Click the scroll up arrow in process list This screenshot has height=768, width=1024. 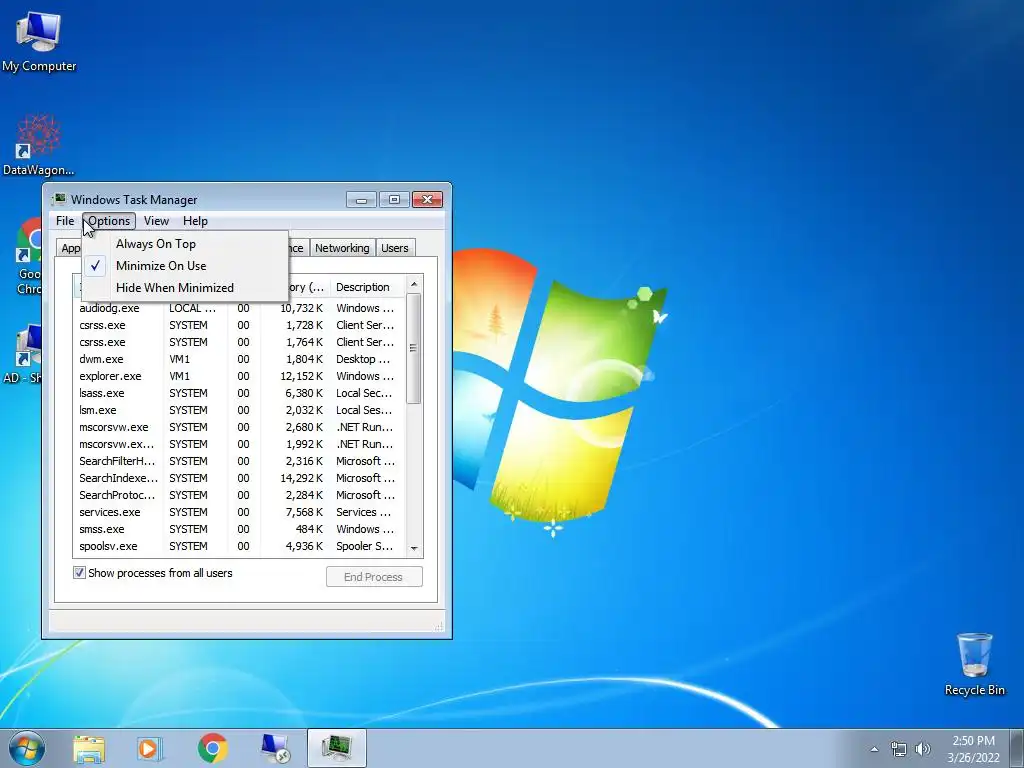413,284
